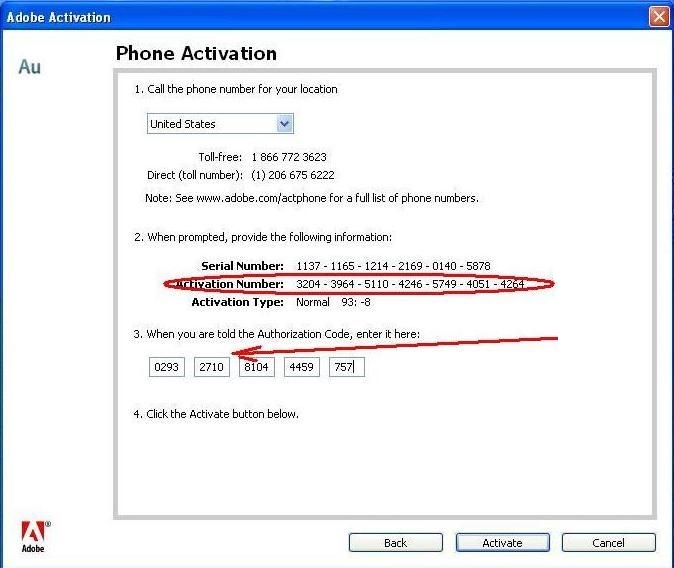Open the United States country dropdown
Screen dimensions: 674x568
(x=220, y=124)
